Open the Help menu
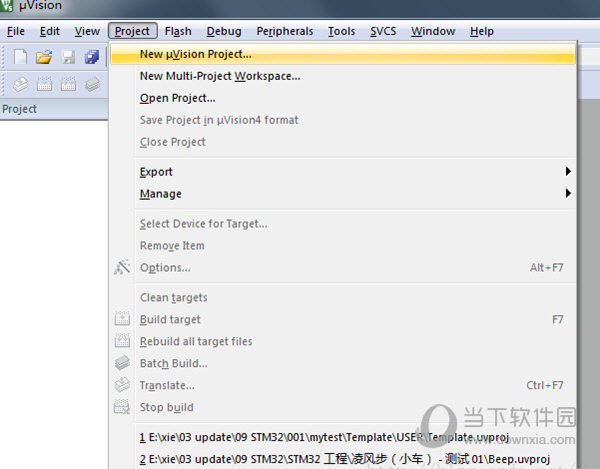Image resolution: width=600 pixels, height=469 pixels. 482,31
